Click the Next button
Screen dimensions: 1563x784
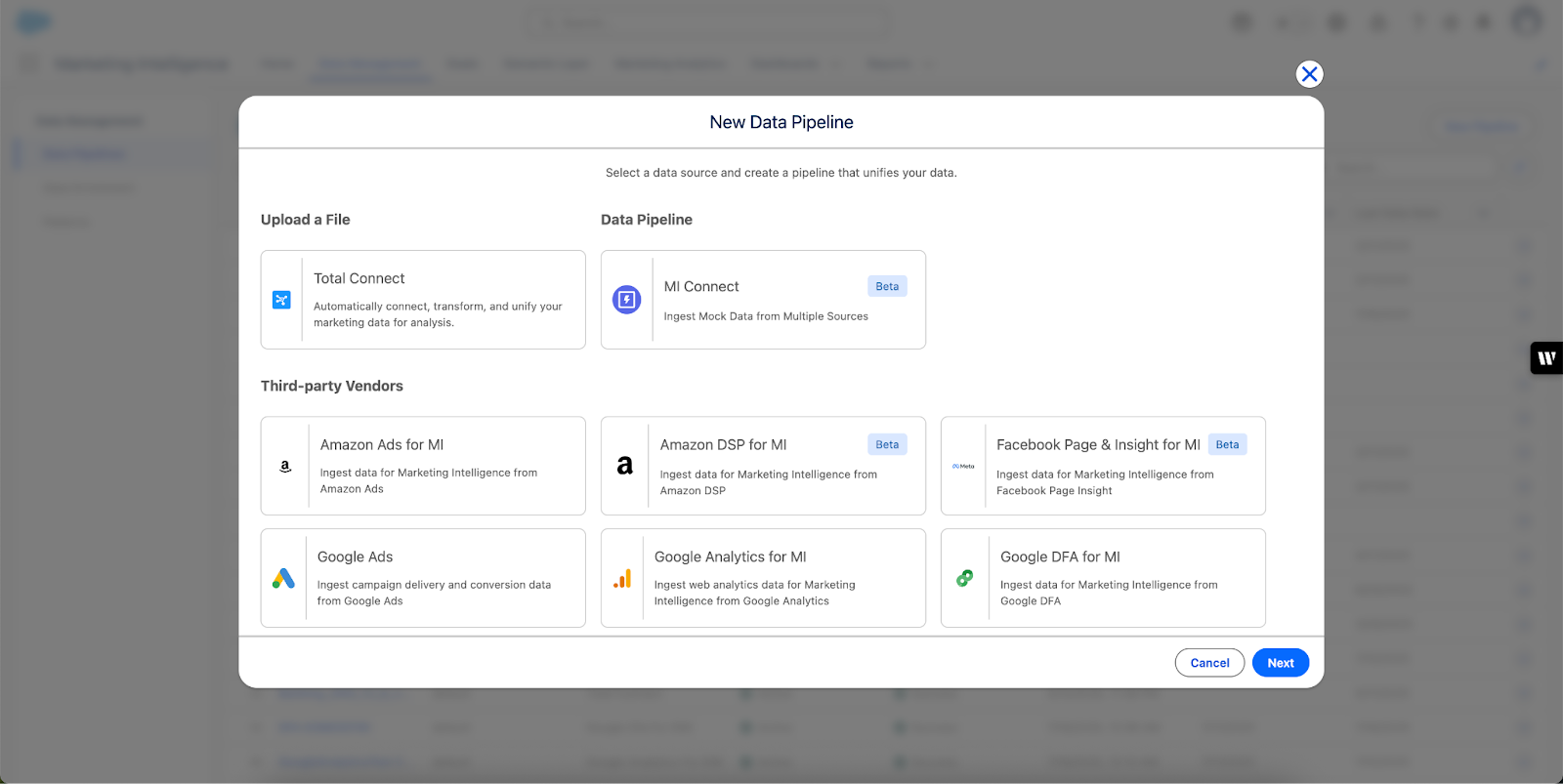[1281, 663]
